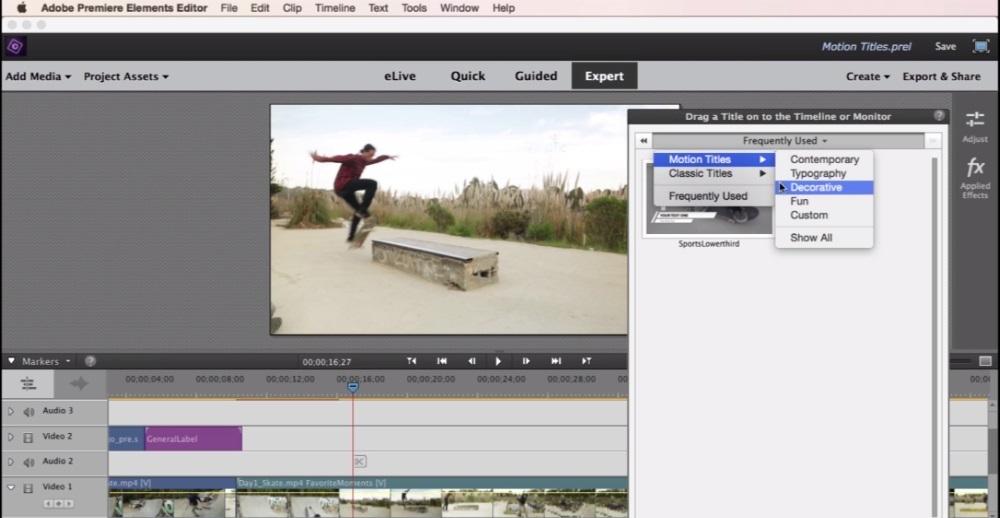Click the Premiere Elements home logo icon

click(x=15, y=47)
